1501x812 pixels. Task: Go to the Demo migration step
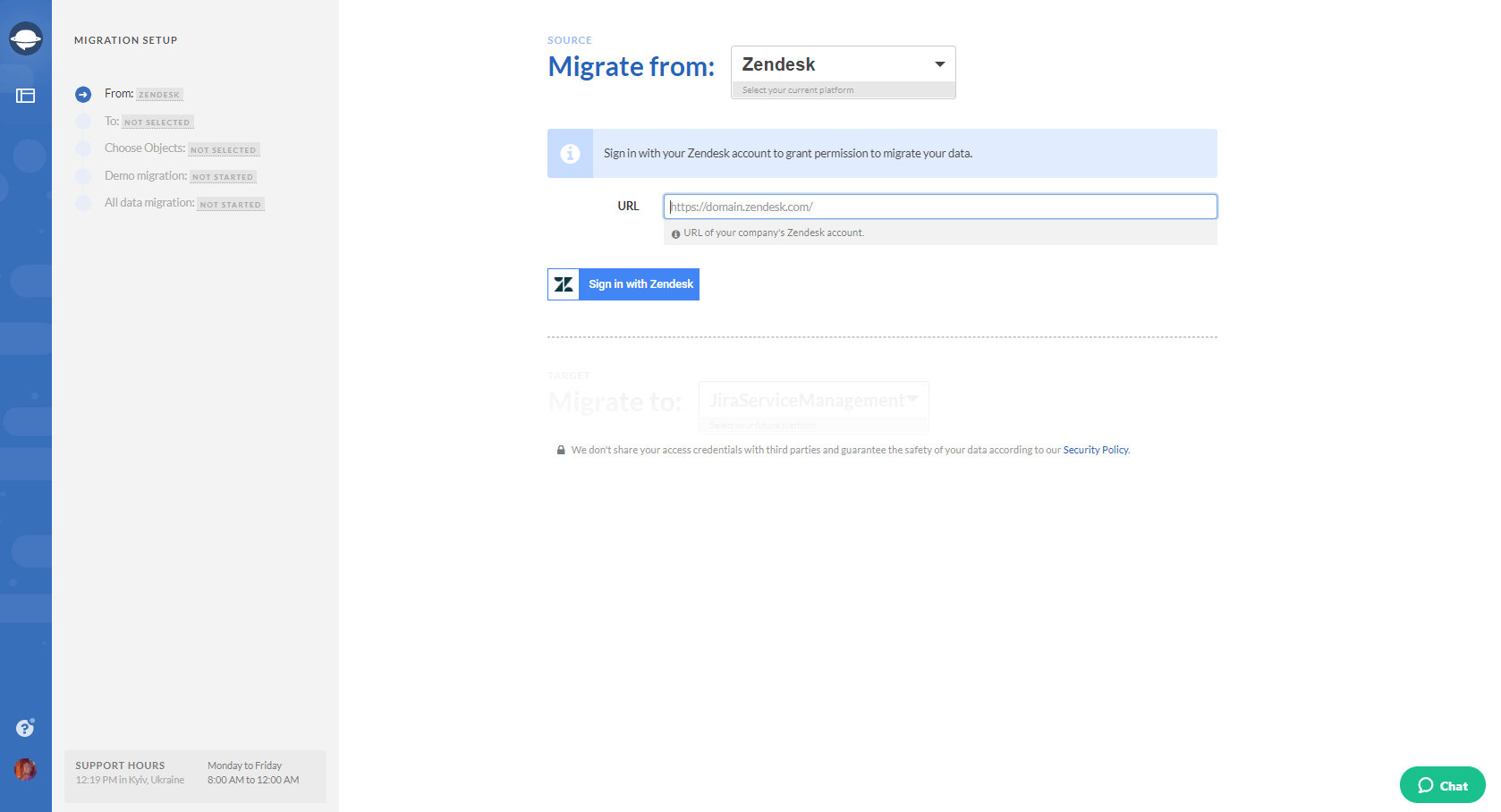pos(180,176)
